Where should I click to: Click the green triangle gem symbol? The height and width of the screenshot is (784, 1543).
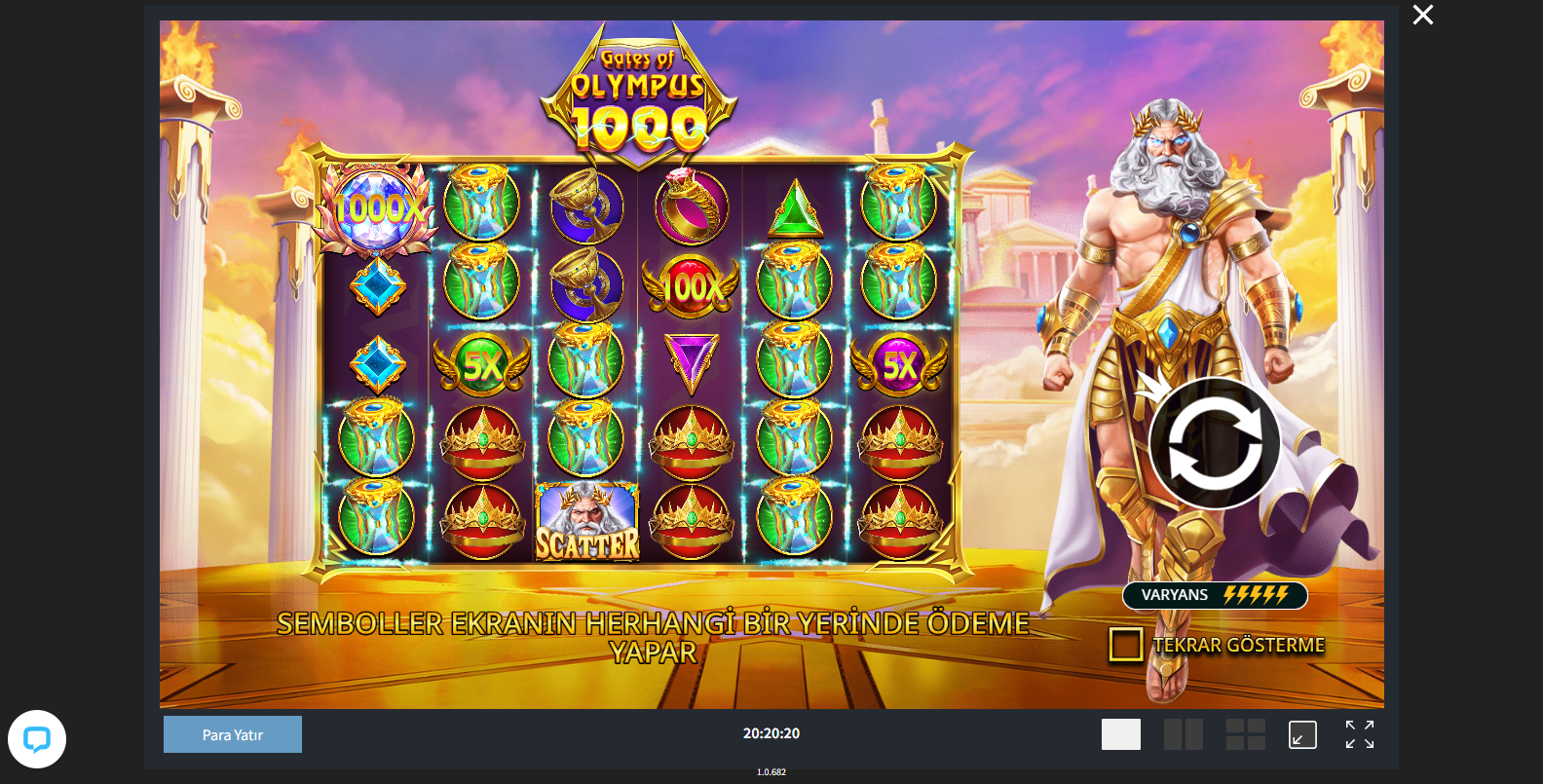(796, 208)
